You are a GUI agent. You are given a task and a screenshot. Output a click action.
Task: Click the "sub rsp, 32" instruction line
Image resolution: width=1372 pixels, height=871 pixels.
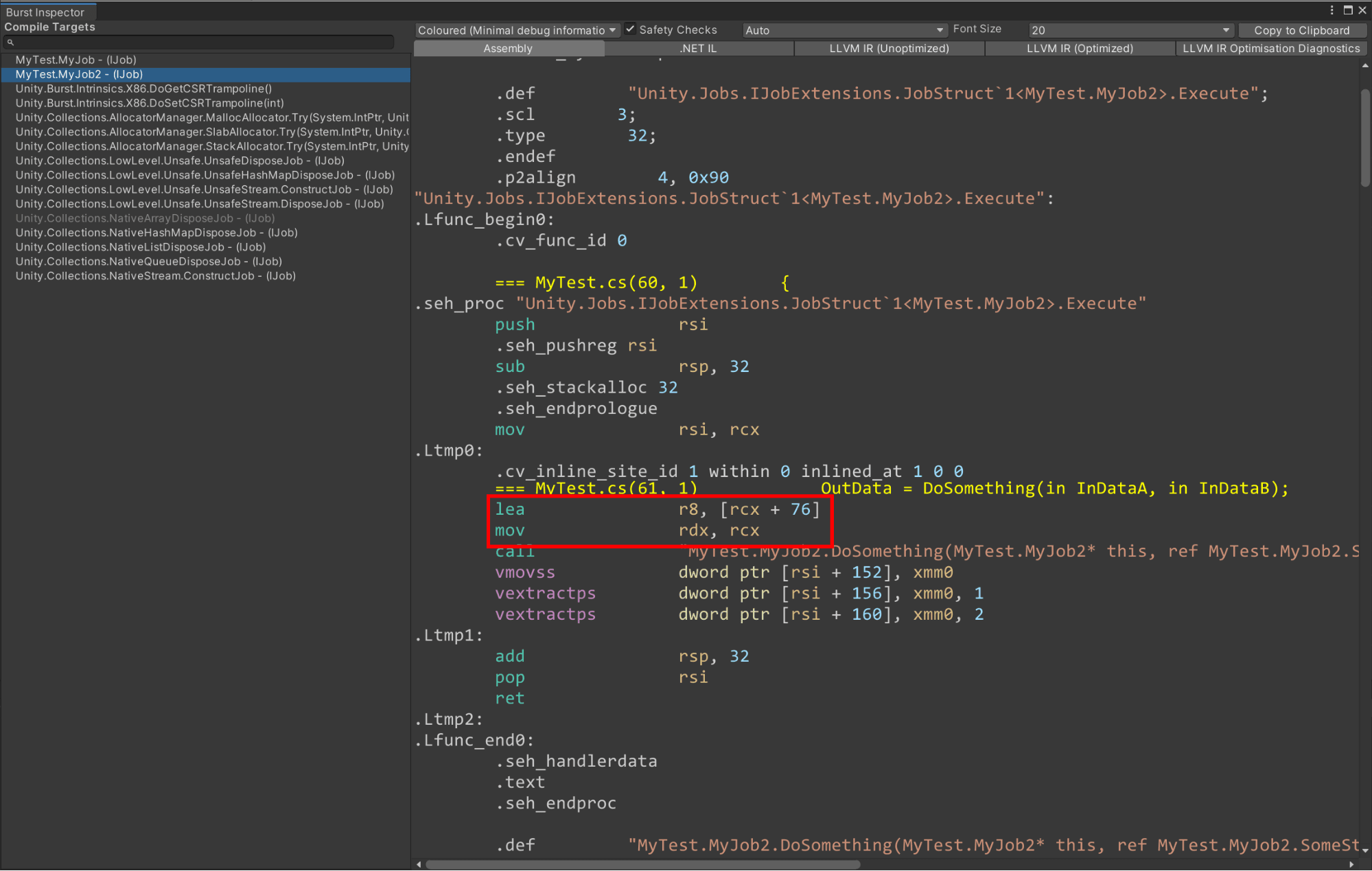[622, 367]
